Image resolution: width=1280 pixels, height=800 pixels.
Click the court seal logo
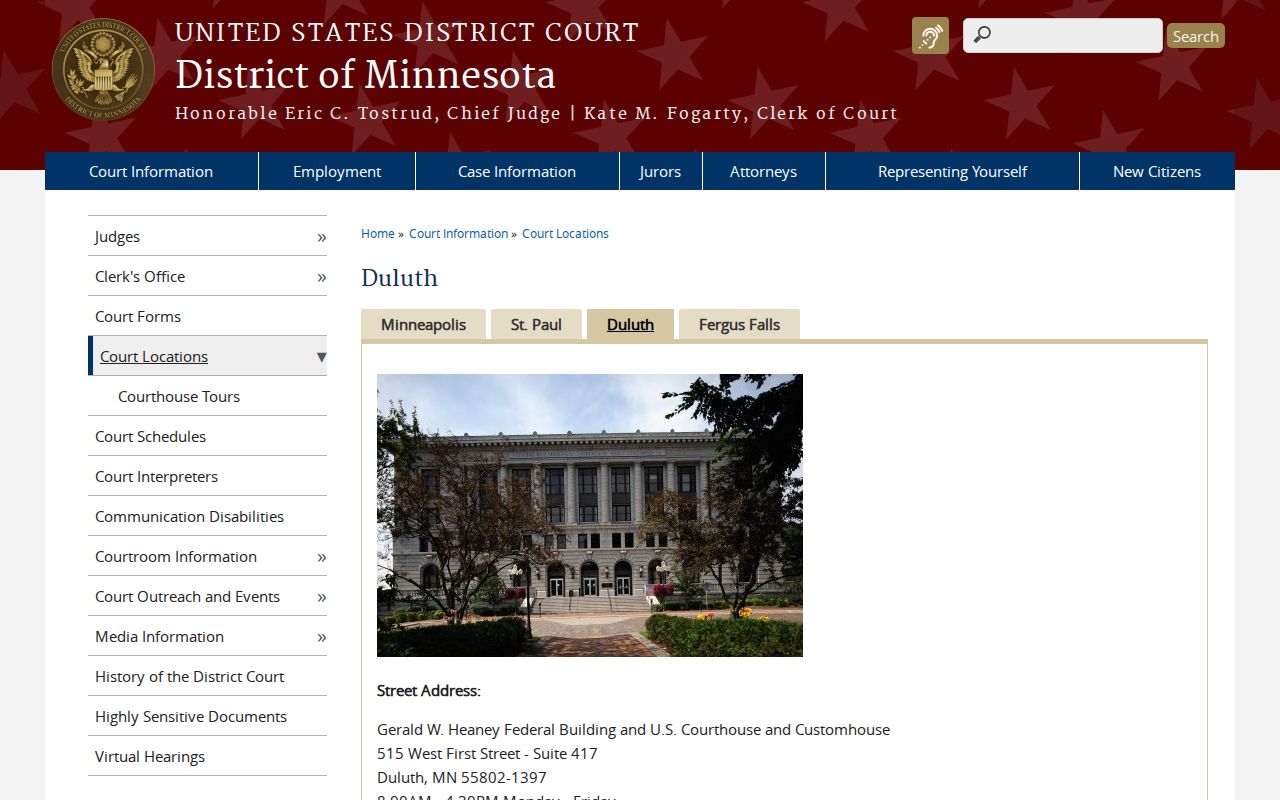pyautogui.click(x=103, y=70)
